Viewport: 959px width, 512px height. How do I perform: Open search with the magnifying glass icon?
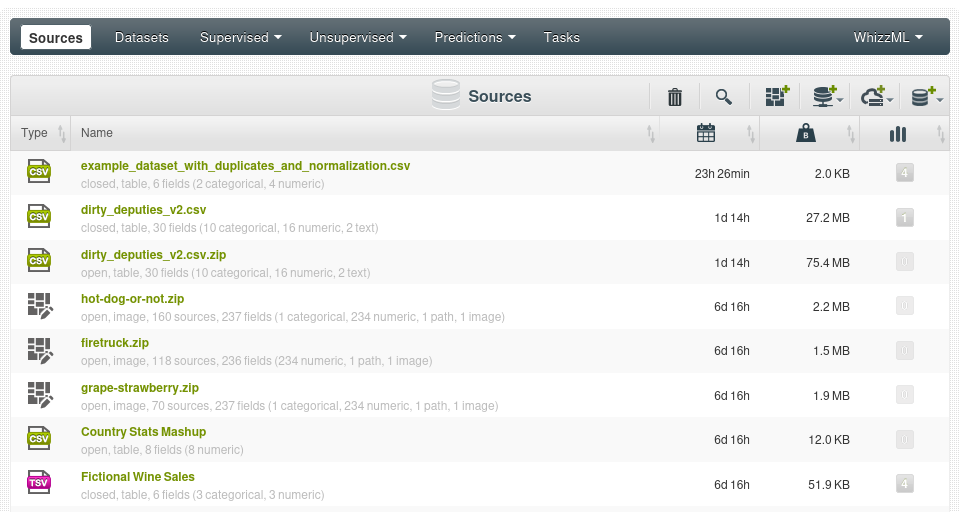coord(724,97)
